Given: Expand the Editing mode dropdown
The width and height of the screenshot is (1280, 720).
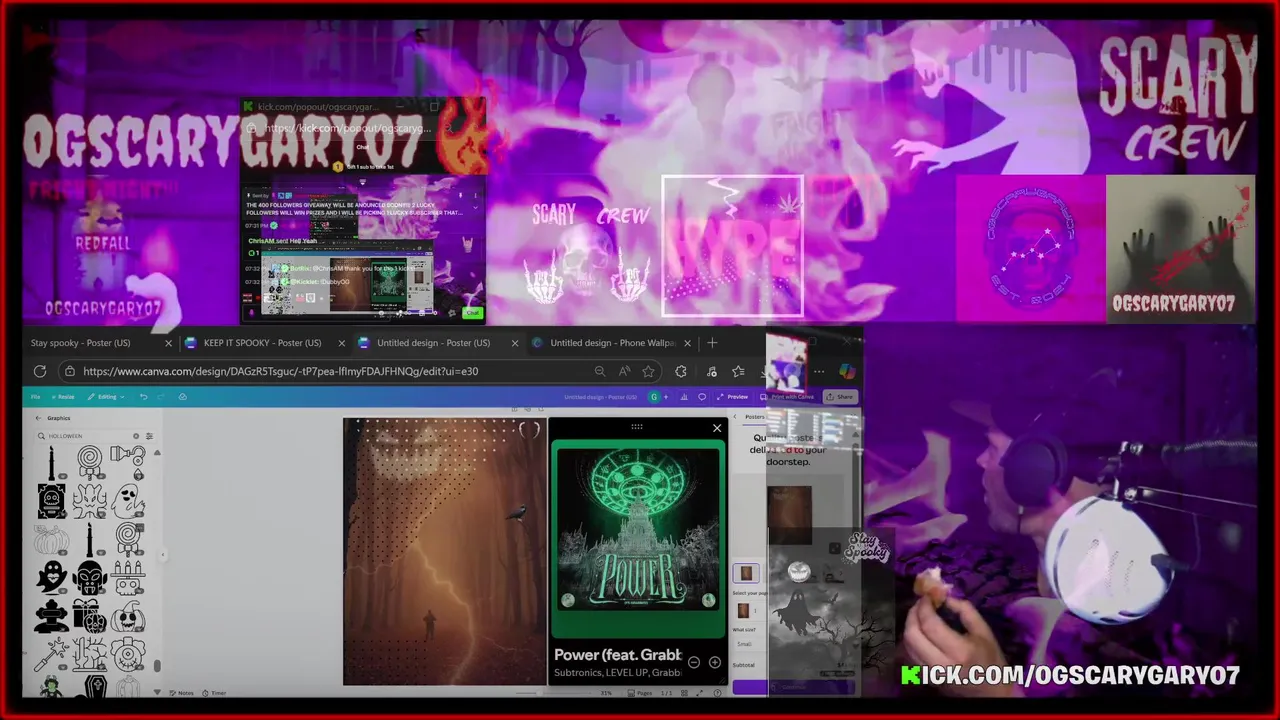Looking at the screenshot, I should (106, 397).
